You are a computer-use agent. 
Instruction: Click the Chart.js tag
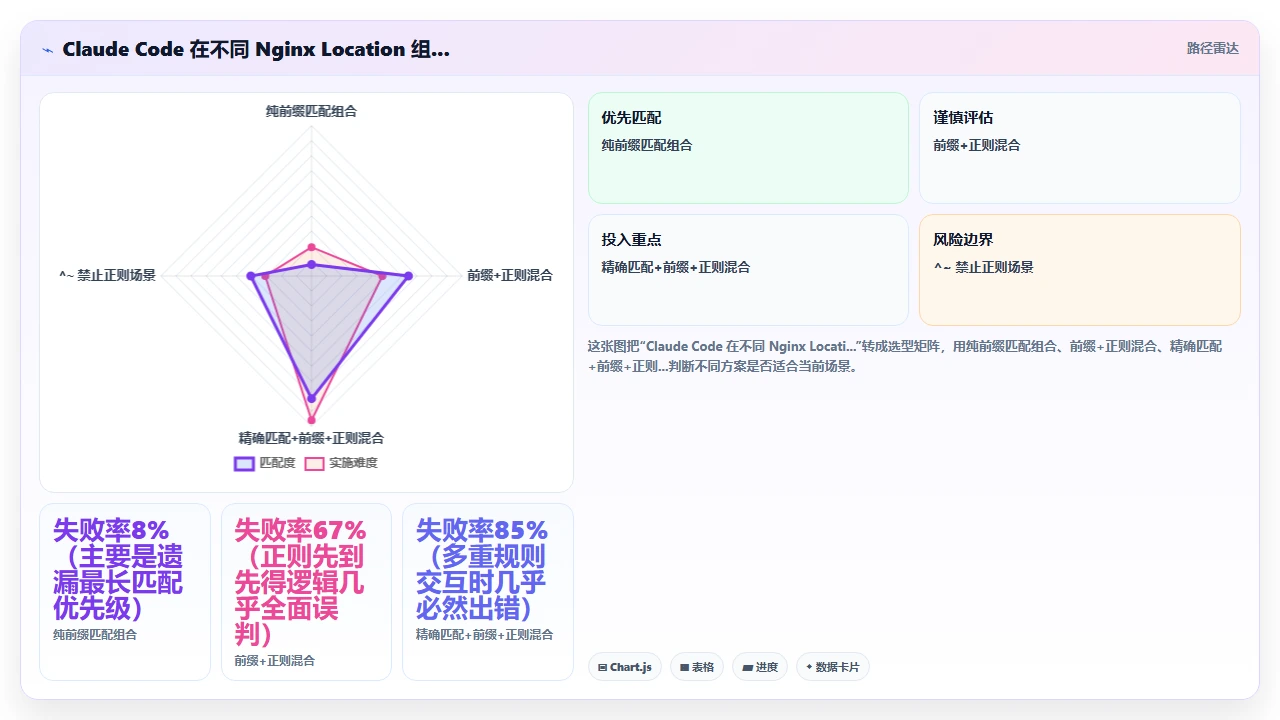point(625,667)
